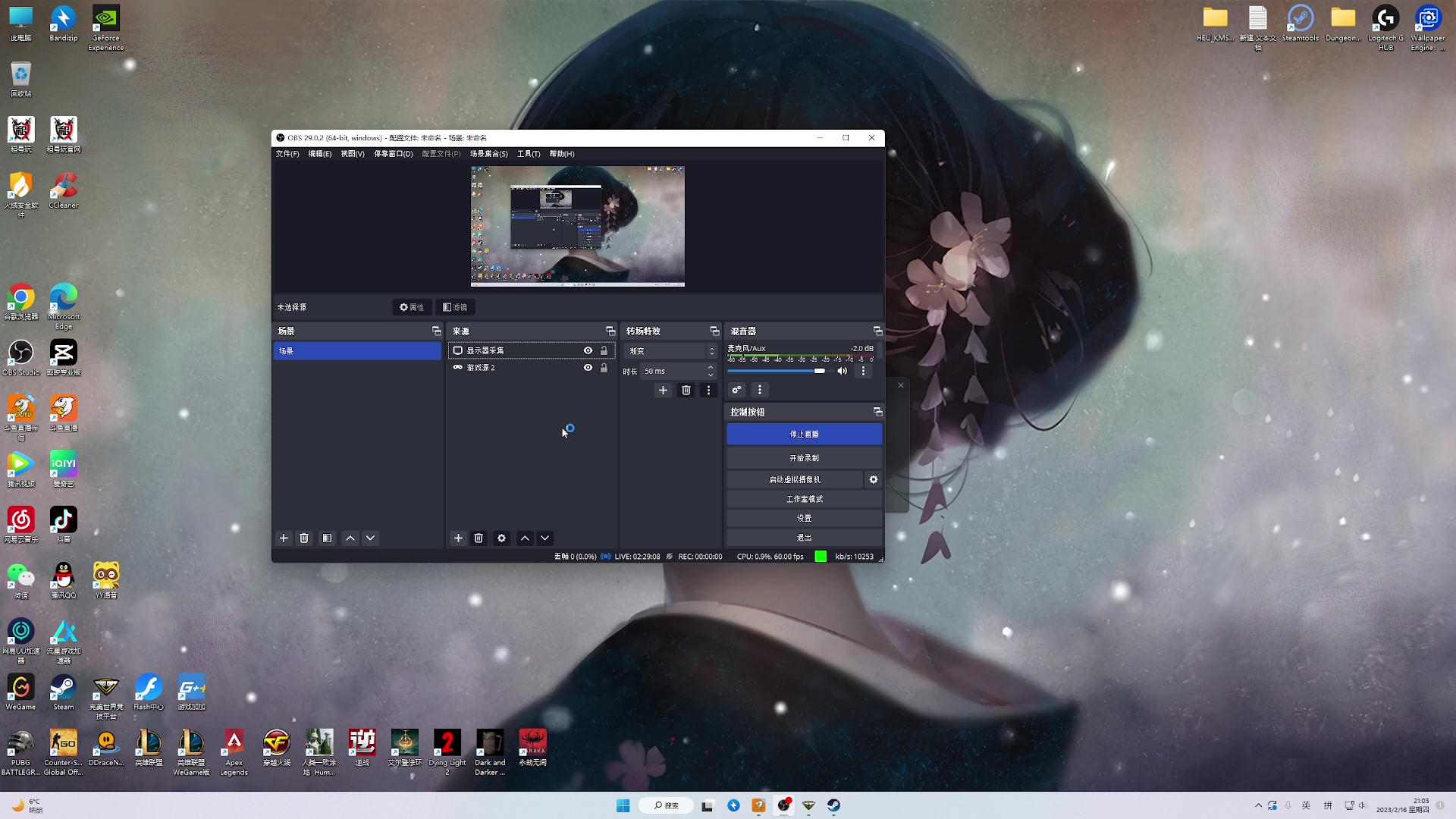Toggle visibility of 游戏源 2 source
This screenshot has height=819, width=1456.
tap(588, 367)
